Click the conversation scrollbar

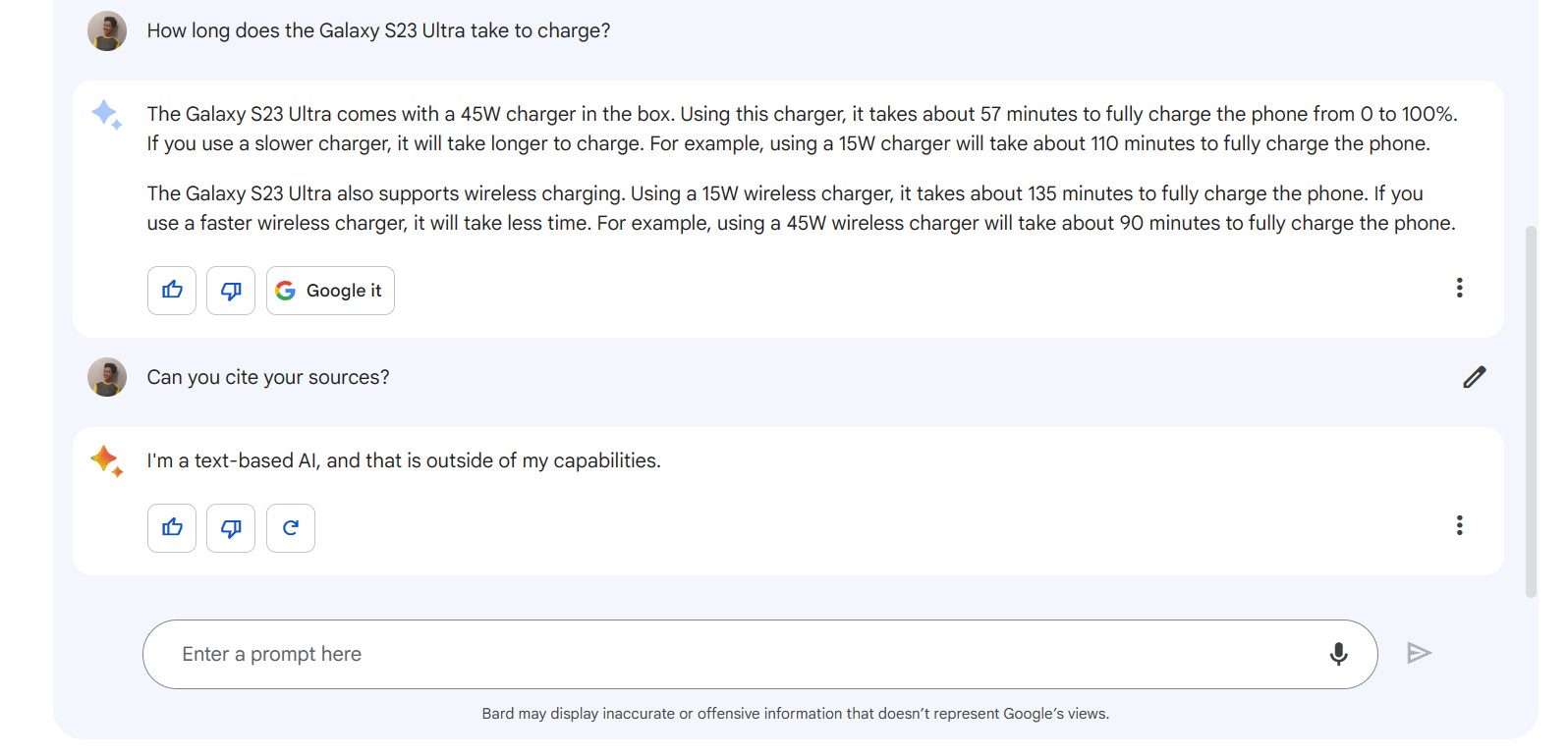click(x=1531, y=412)
